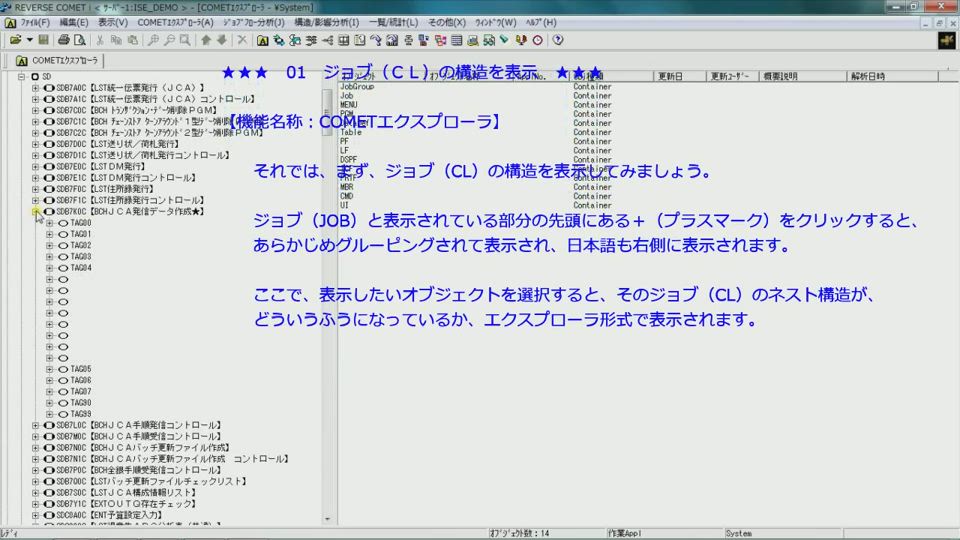Viewport: 960px width, 540px height.
Task: Click the tree panel scroll-down arrow
Action: click(x=327, y=517)
